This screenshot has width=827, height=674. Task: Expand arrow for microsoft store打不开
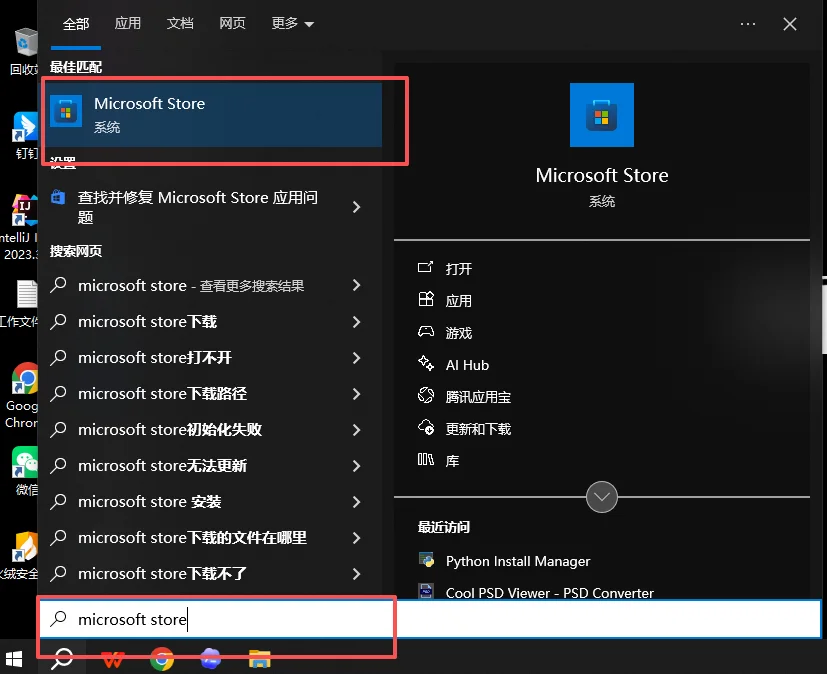pyautogui.click(x=357, y=358)
